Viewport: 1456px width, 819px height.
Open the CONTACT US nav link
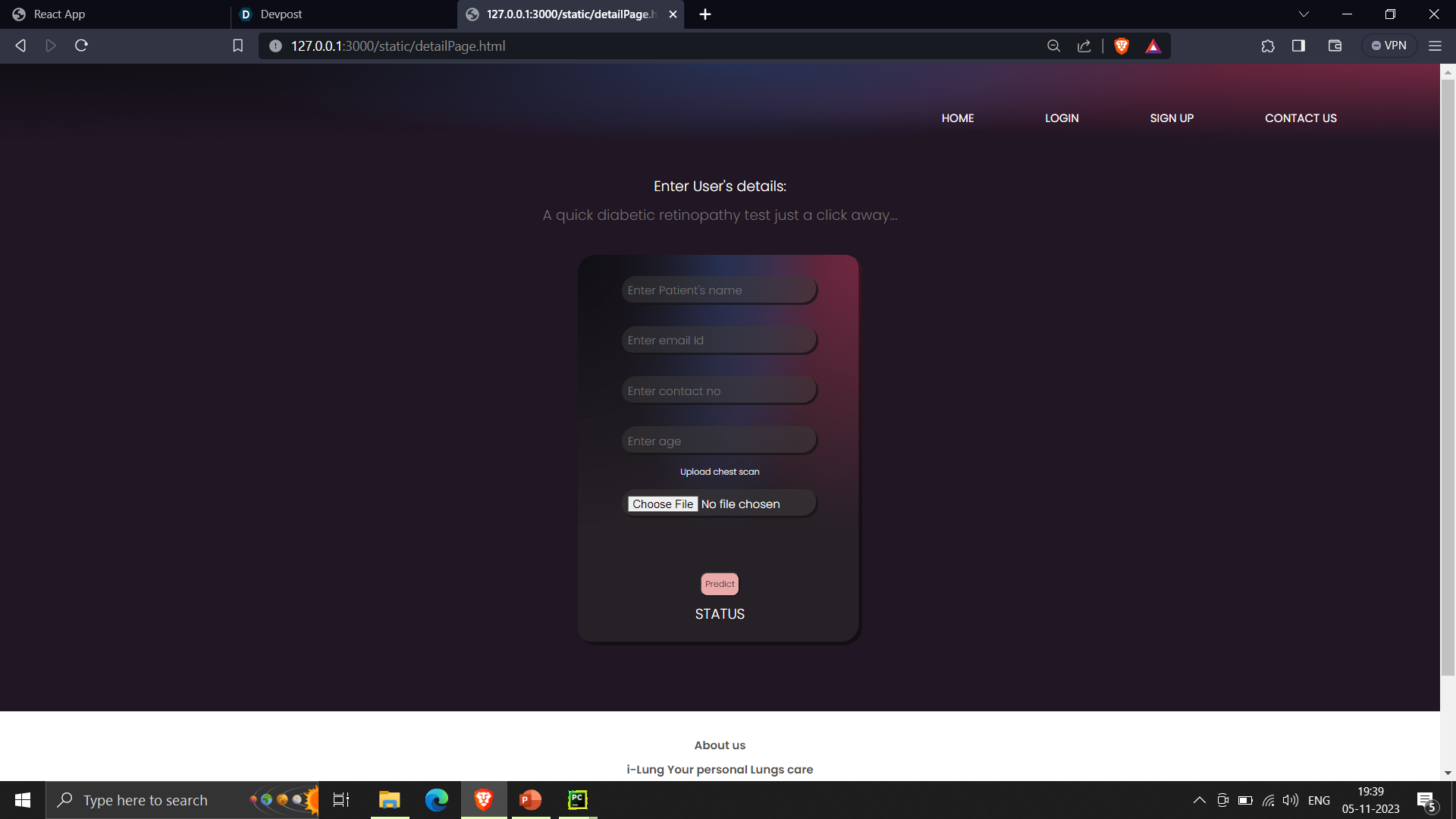[1301, 118]
